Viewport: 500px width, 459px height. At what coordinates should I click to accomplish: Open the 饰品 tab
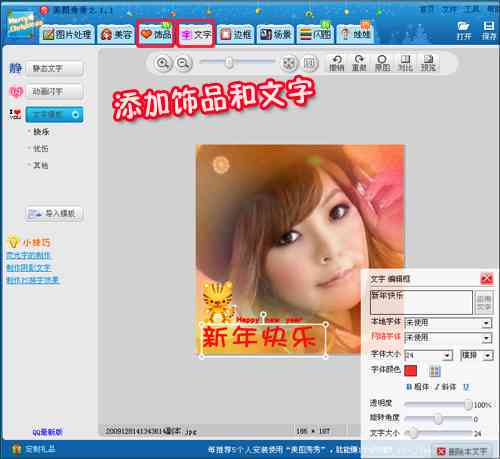tap(155, 34)
